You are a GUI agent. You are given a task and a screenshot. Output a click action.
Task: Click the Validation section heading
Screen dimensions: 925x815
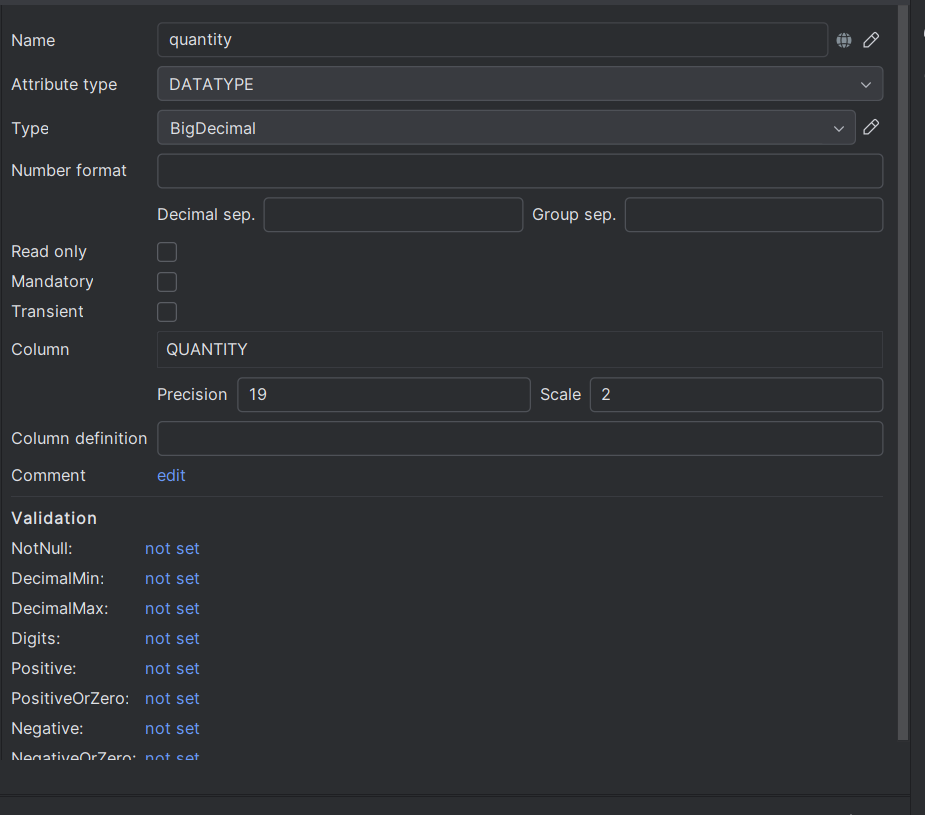pos(54,518)
